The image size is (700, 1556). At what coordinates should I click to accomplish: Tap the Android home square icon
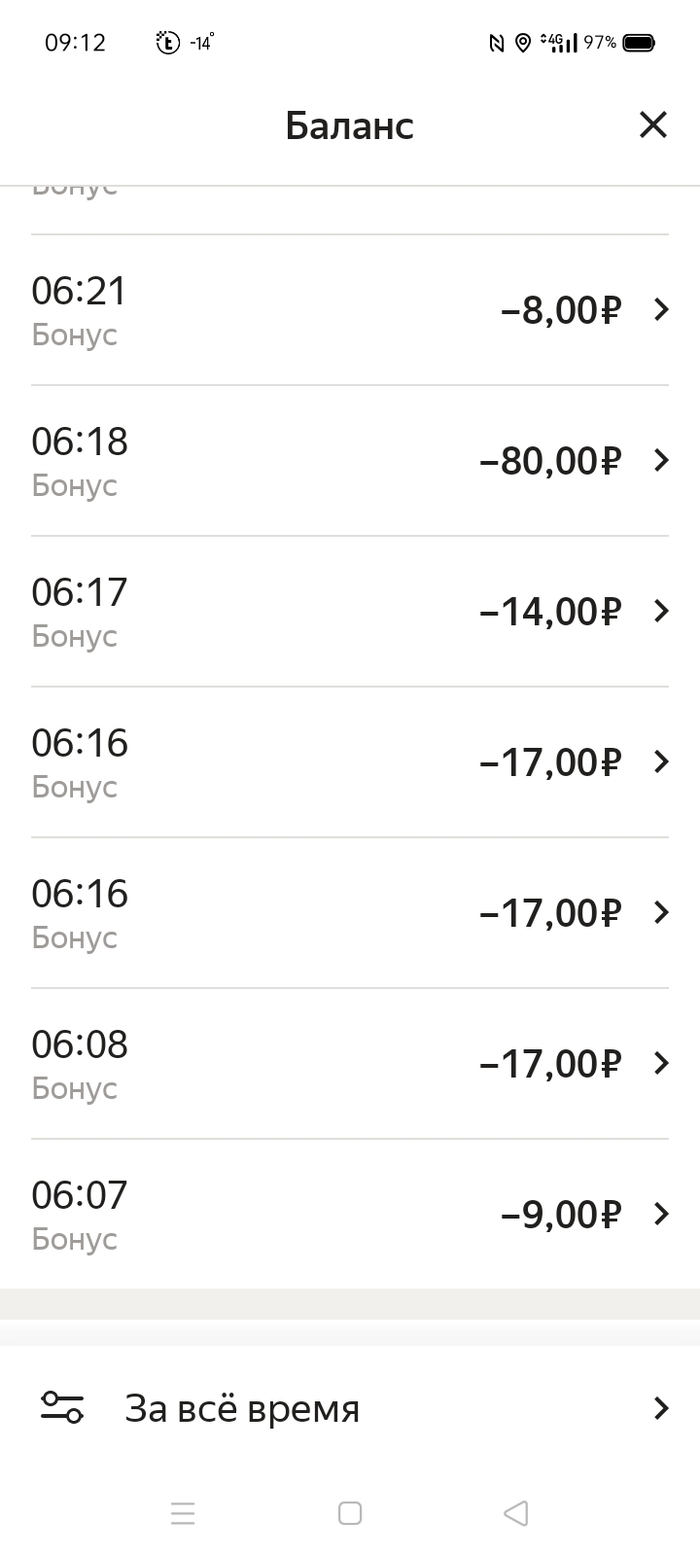pos(350,1513)
